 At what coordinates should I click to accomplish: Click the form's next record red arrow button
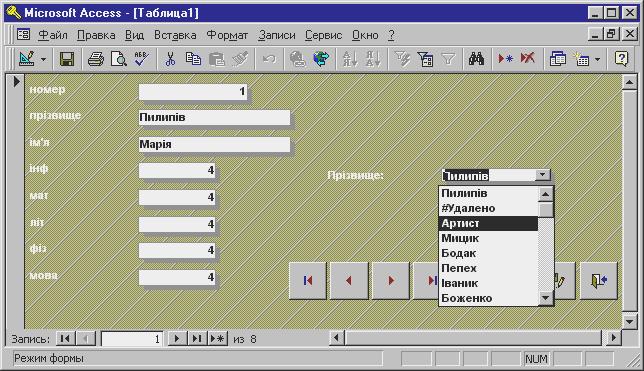(x=391, y=281)
